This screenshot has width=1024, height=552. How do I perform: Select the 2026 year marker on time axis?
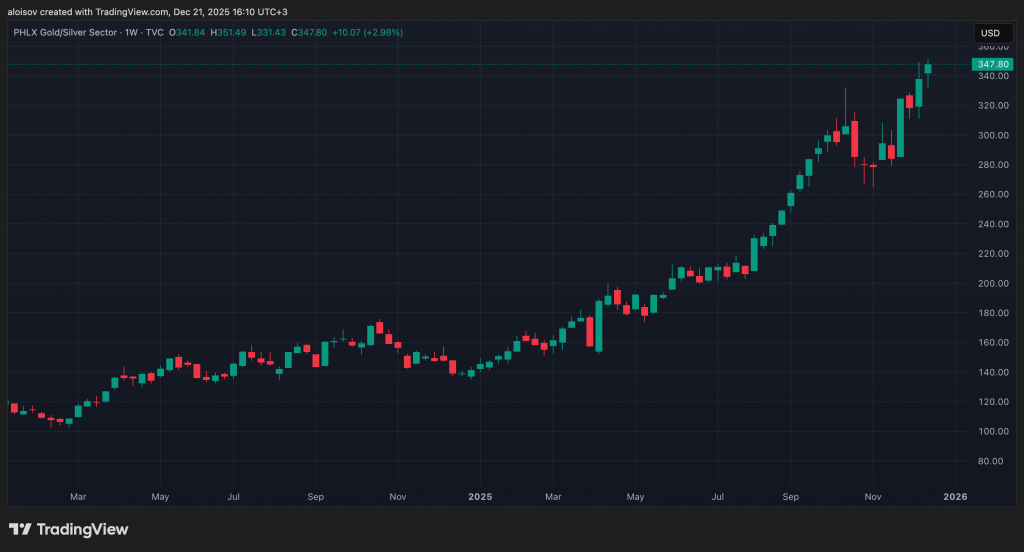point(954,496)
